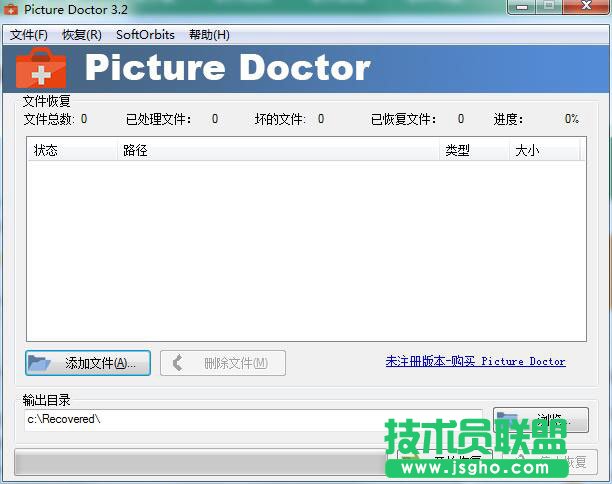Click the 已处理文件: label
Viewport: 612px width, 484px height.
[159, 119]
